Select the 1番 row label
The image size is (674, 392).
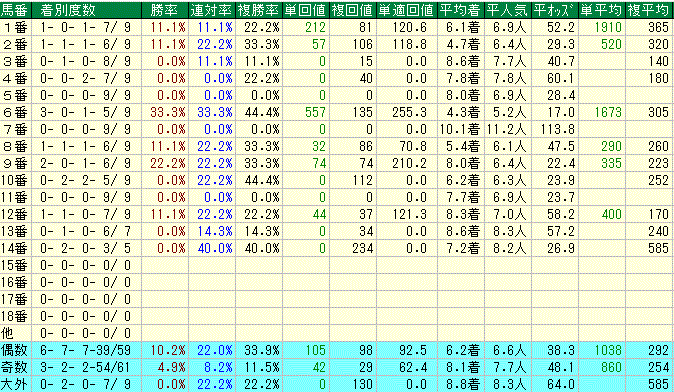pyautogui.click(x=15, y=28)
